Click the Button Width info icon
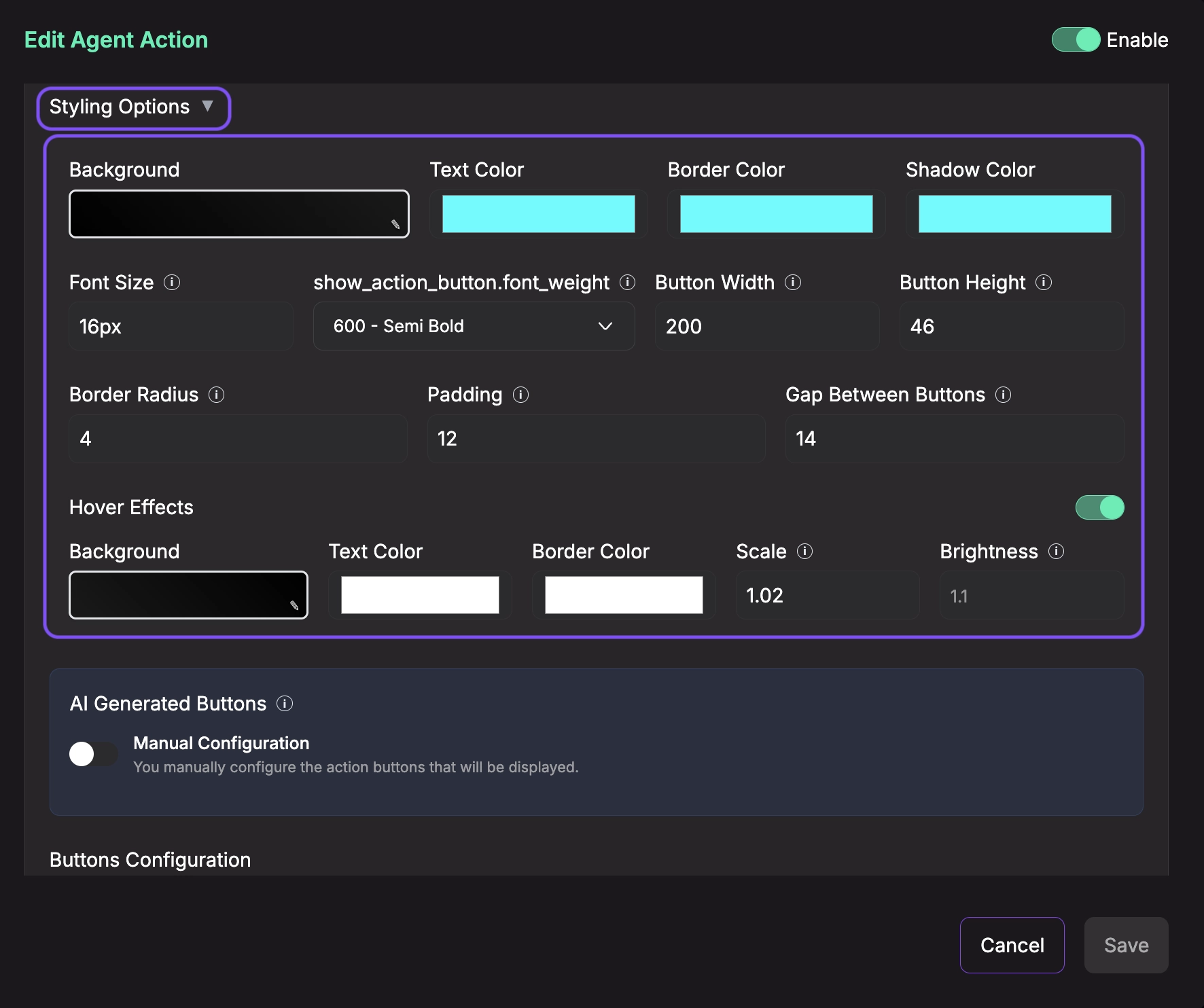Screen dimensions: 1204x1008 click(793, 282)
